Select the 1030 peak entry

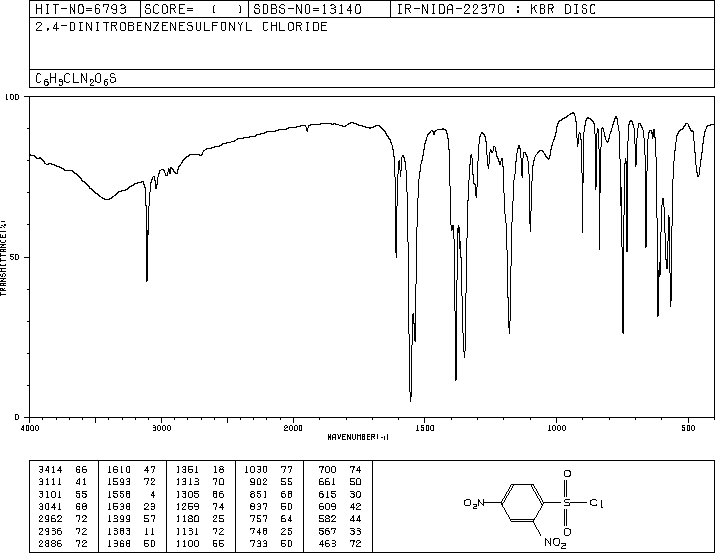coord(269,470)
